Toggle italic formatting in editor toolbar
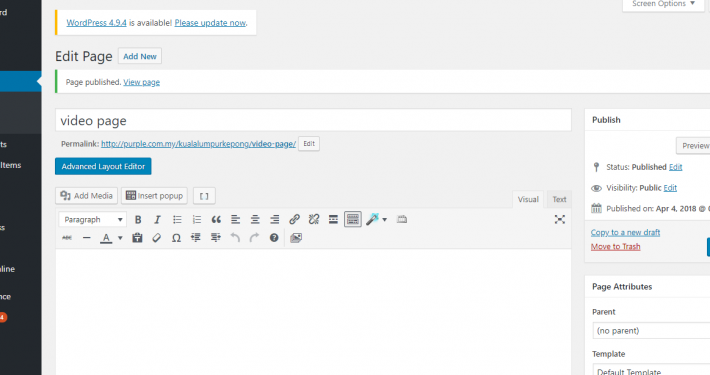Viewport: 710px width, 375px height. [157, 220]
